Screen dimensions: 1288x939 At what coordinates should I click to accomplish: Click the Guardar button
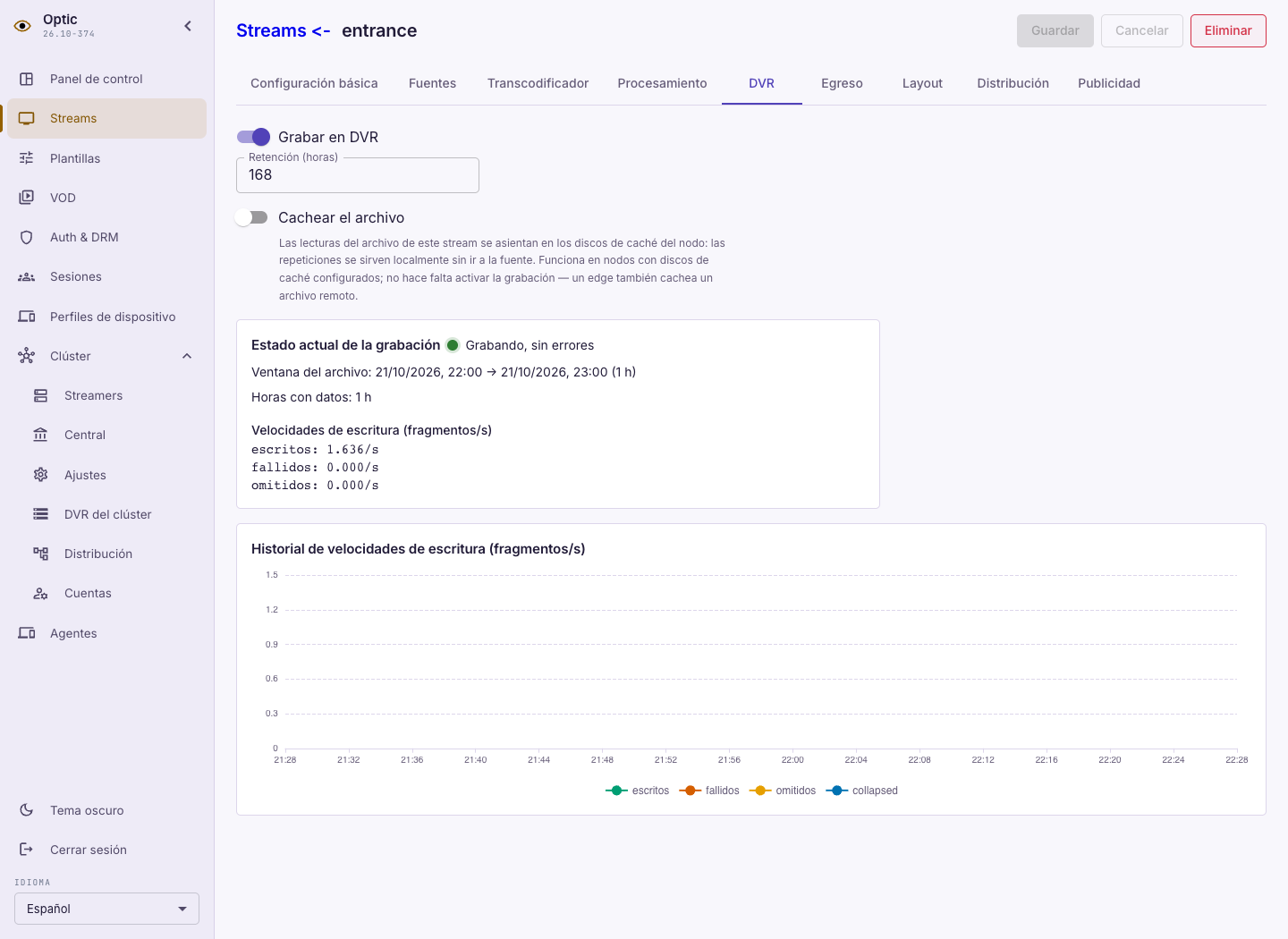1055,30
